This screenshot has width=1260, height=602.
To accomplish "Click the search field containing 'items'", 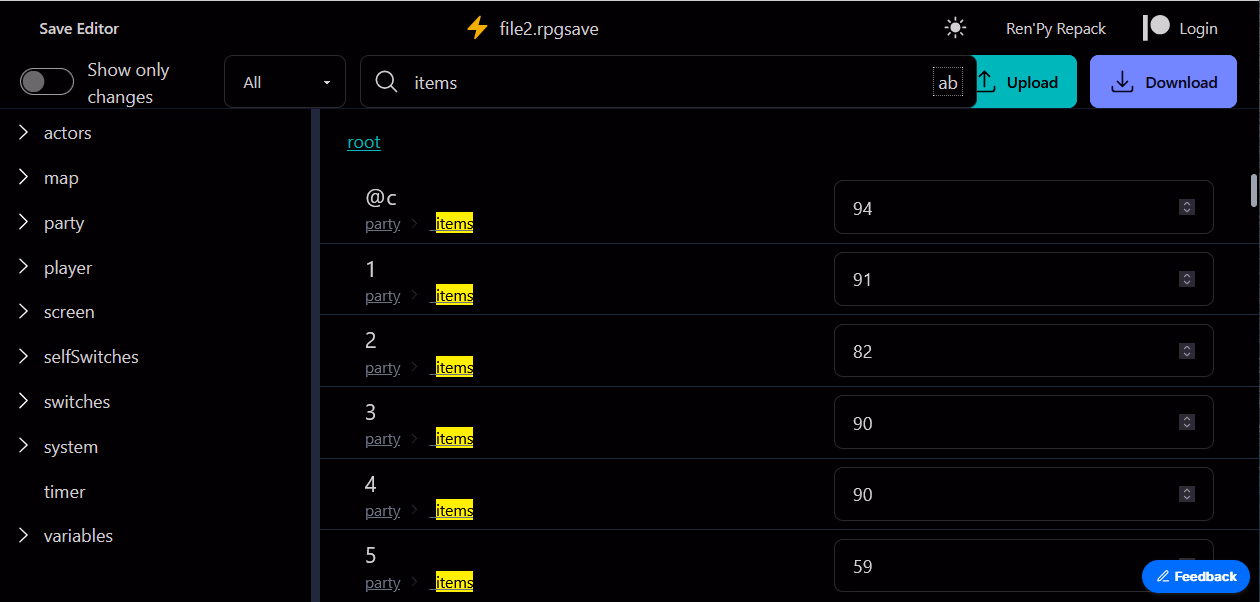I will [668, 82].
